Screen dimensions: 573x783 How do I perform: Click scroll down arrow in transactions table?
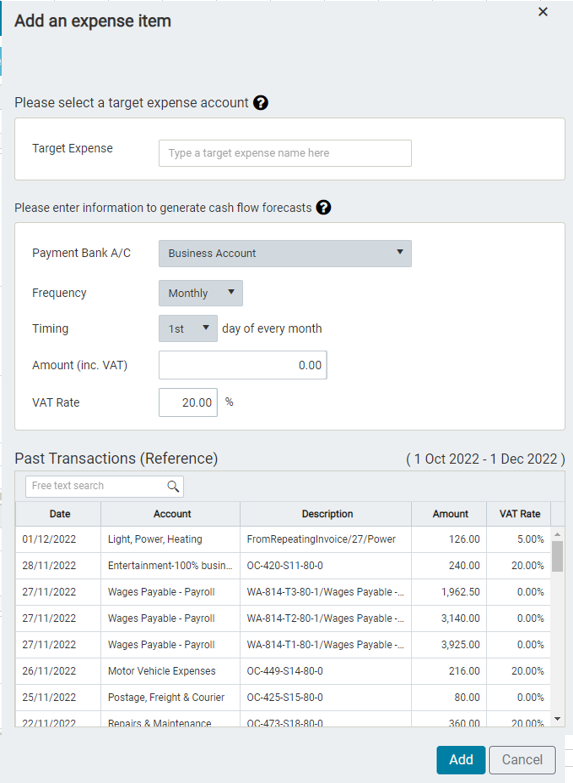pos(558,719)
